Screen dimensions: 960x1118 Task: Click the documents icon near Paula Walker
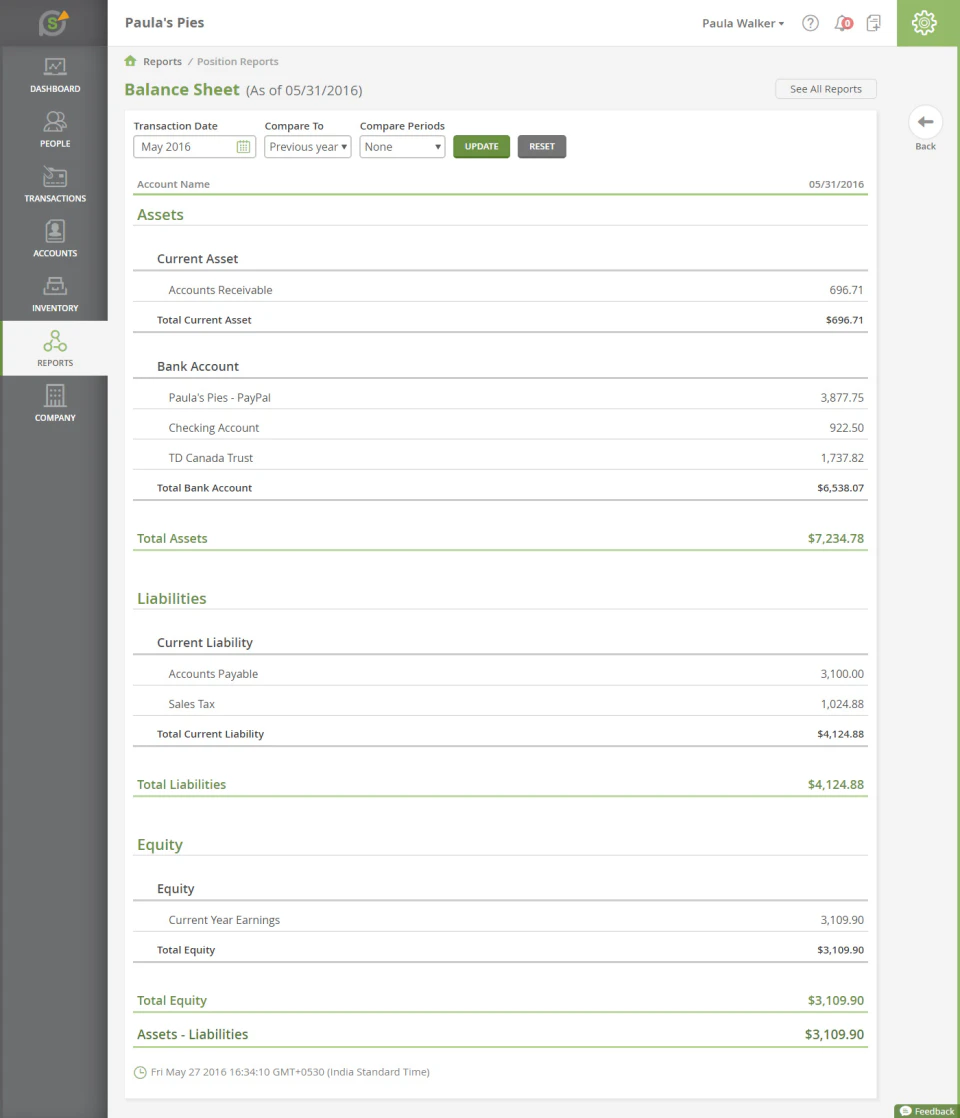click(873, 23)
